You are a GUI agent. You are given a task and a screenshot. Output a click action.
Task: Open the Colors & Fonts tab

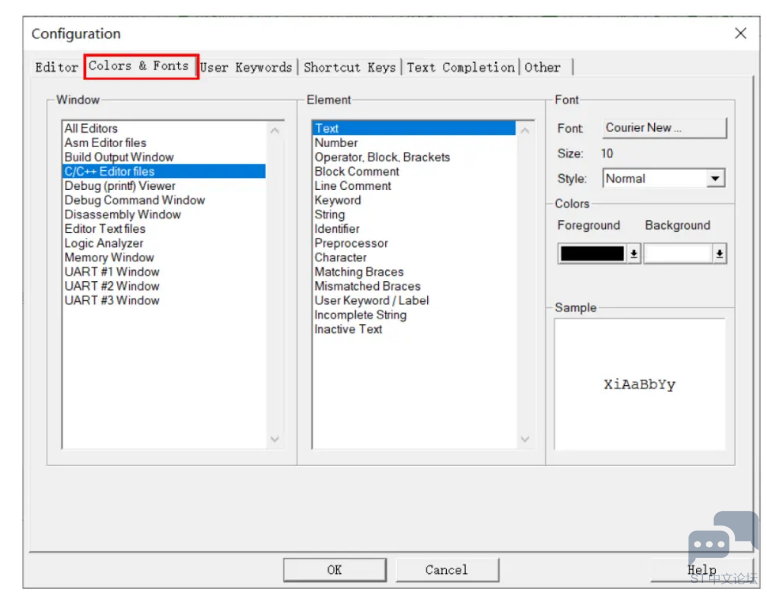(x=138, y=66)
